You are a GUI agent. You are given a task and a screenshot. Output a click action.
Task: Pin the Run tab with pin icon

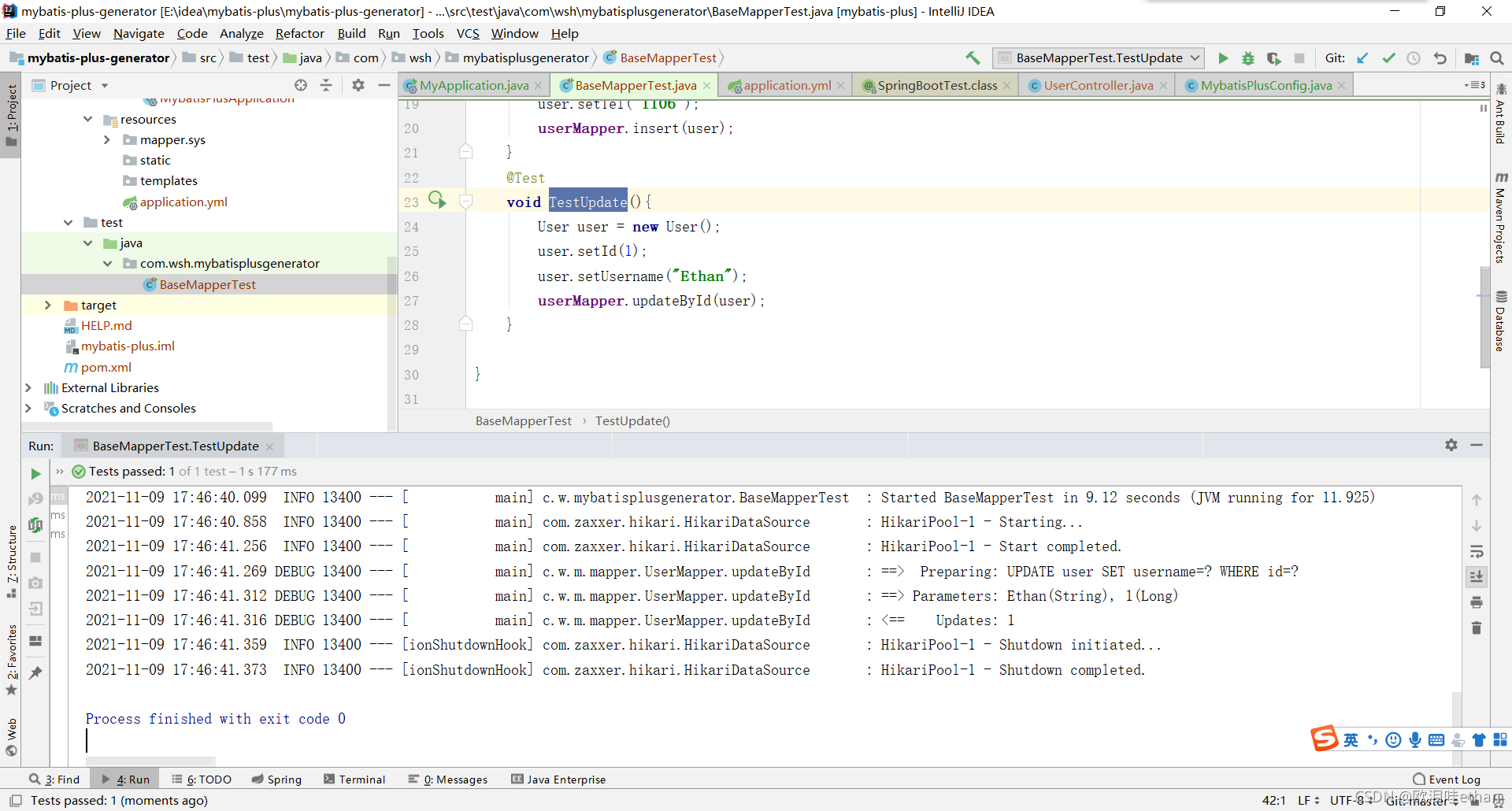pos(35,673)
